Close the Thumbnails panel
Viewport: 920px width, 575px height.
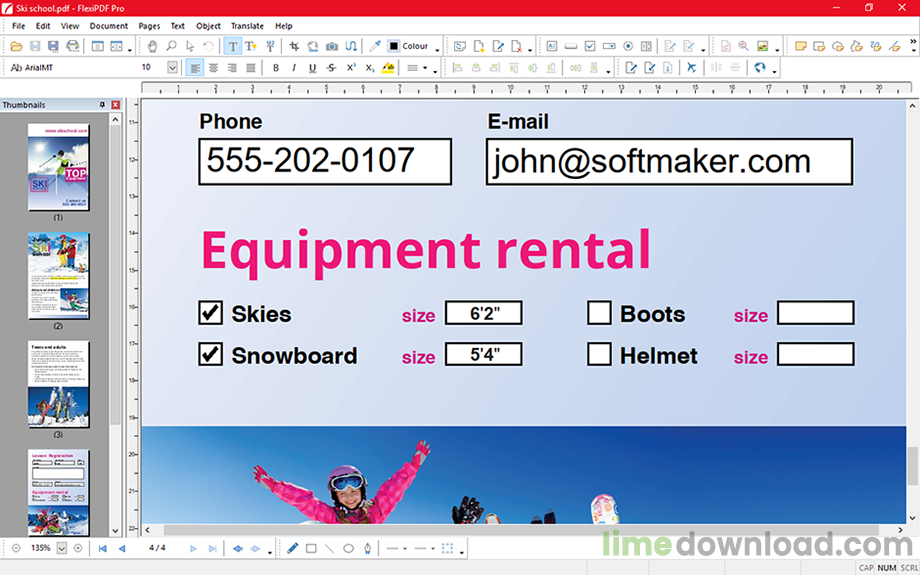(116, 104)
